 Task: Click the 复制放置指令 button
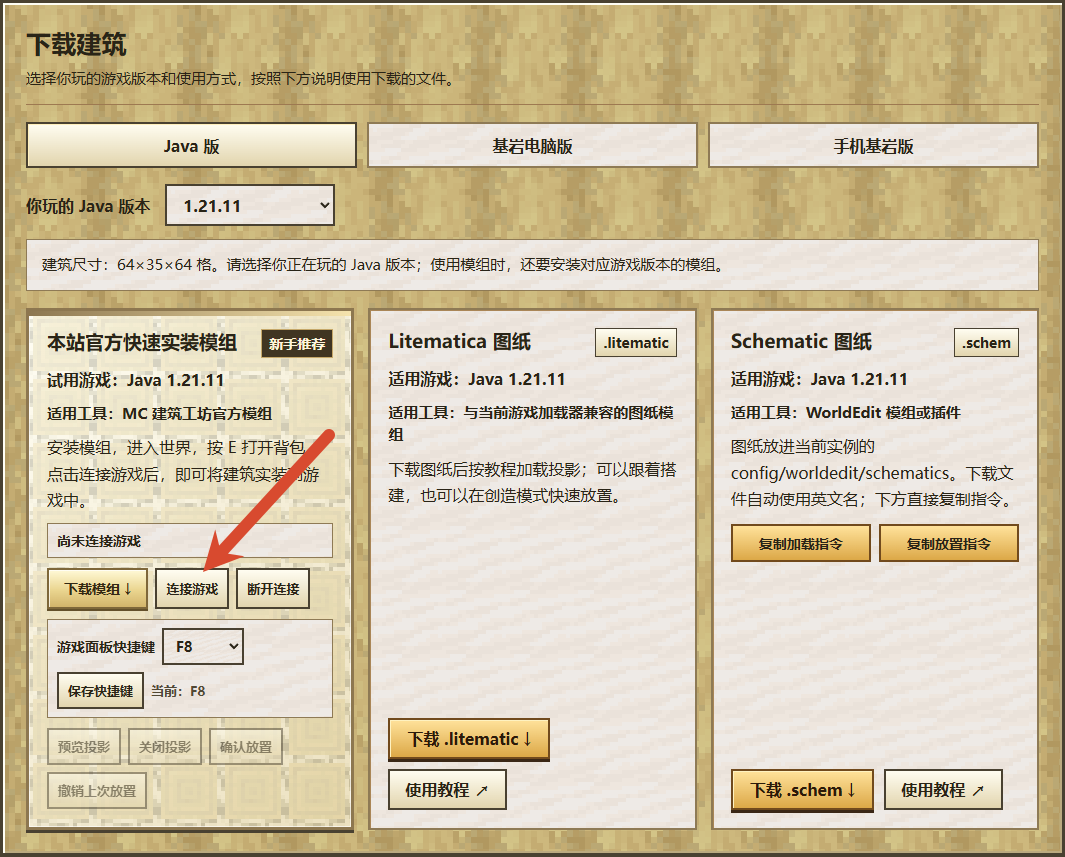click(x=949, y=543)
